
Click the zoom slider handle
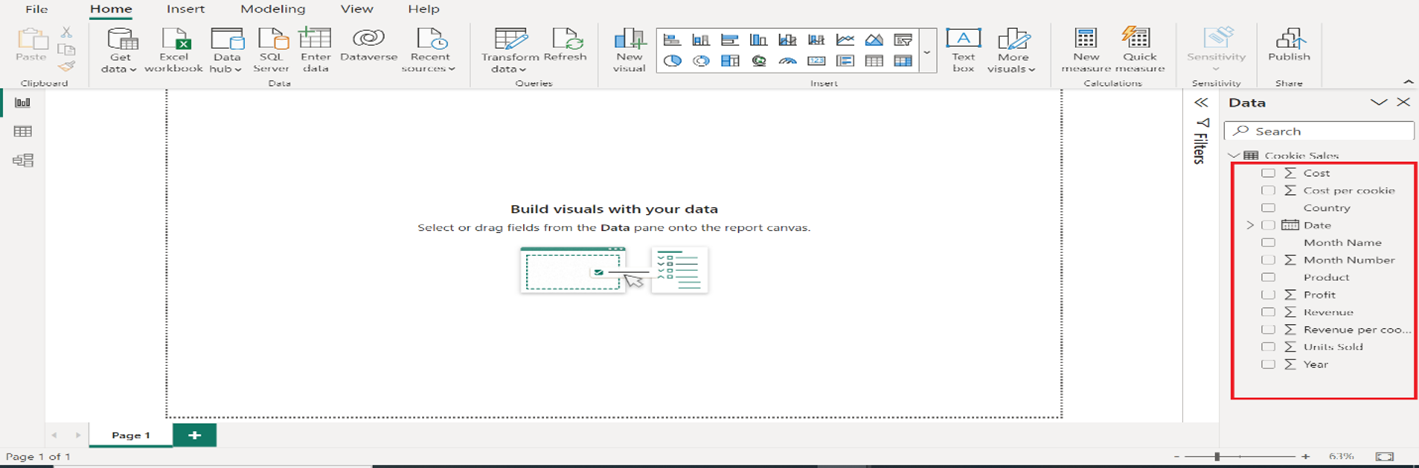1217,456
